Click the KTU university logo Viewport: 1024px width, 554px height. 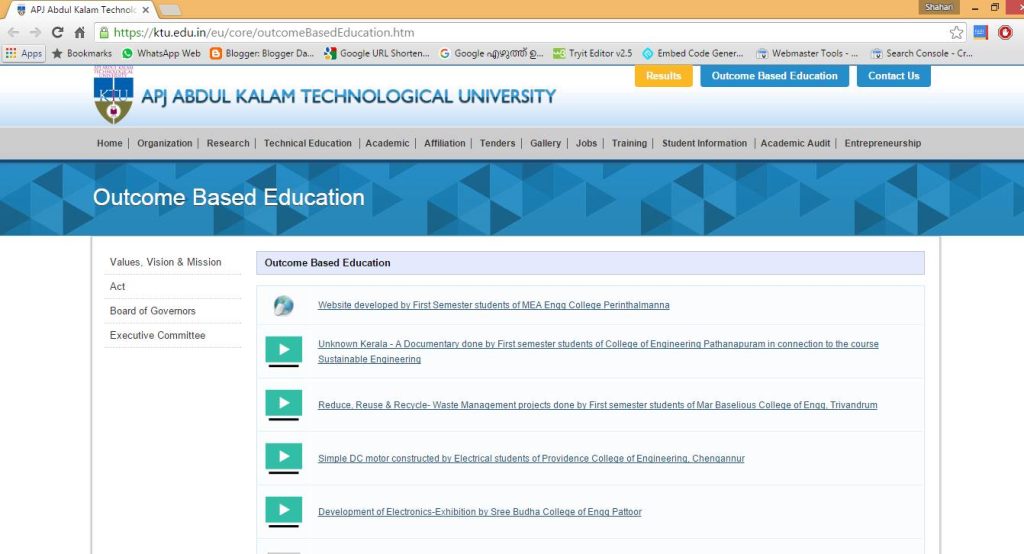(x=112, y=96)
